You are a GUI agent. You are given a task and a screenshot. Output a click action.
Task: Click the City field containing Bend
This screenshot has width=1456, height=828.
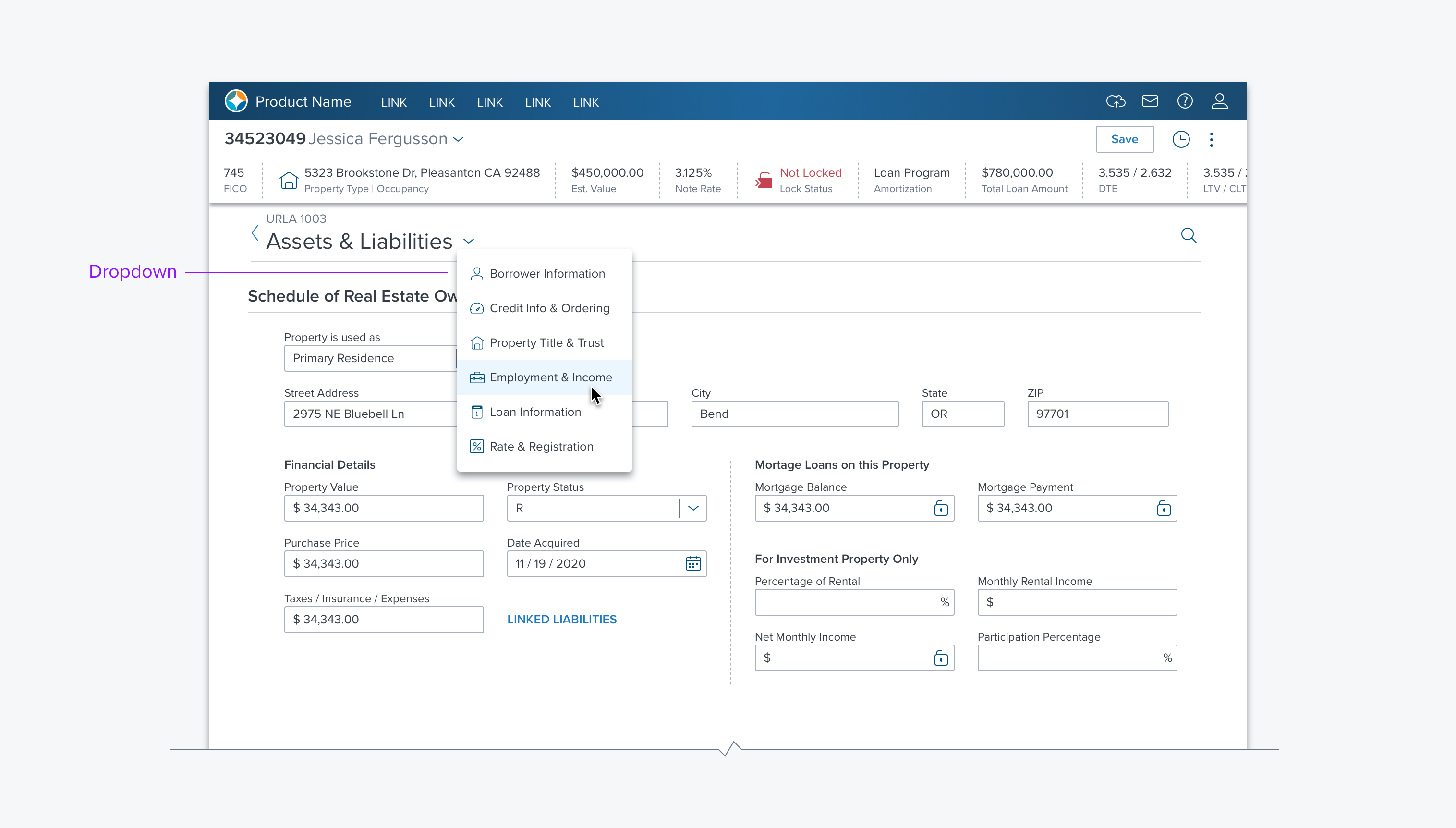(795, 414)
